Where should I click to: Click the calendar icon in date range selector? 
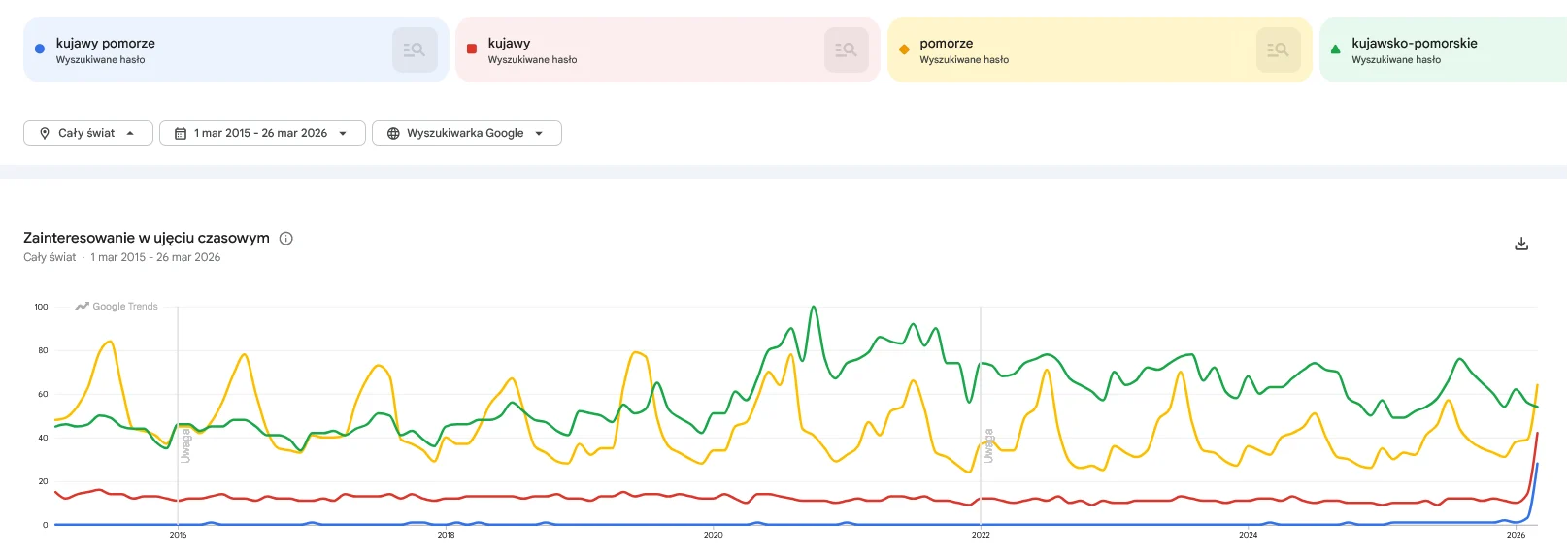pos(181,134)
